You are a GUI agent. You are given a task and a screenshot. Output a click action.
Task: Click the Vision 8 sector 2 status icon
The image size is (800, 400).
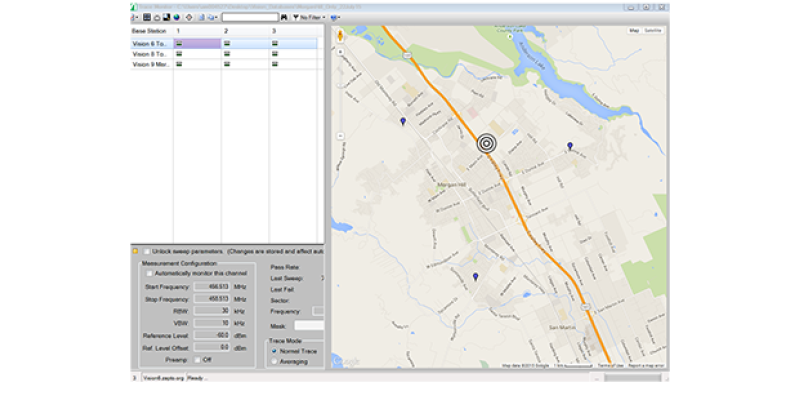point(227,54)
